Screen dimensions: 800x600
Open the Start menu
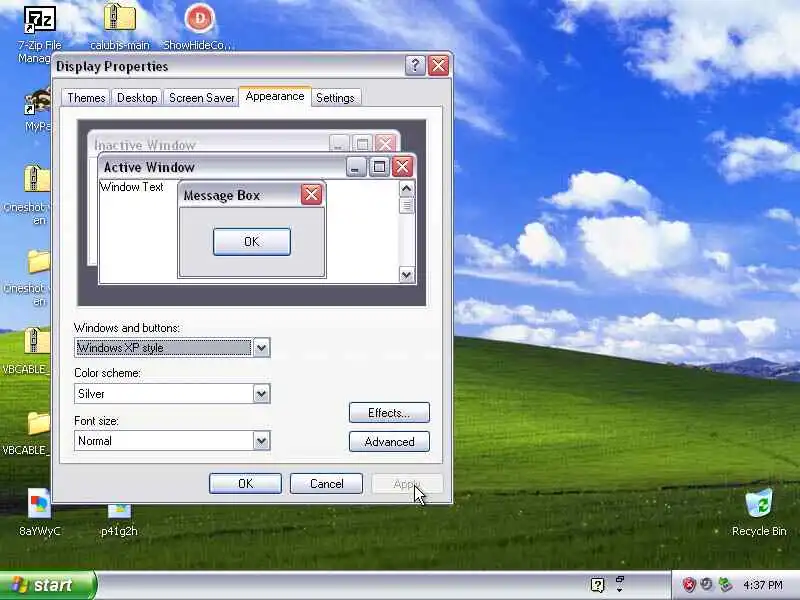(47, 585)
